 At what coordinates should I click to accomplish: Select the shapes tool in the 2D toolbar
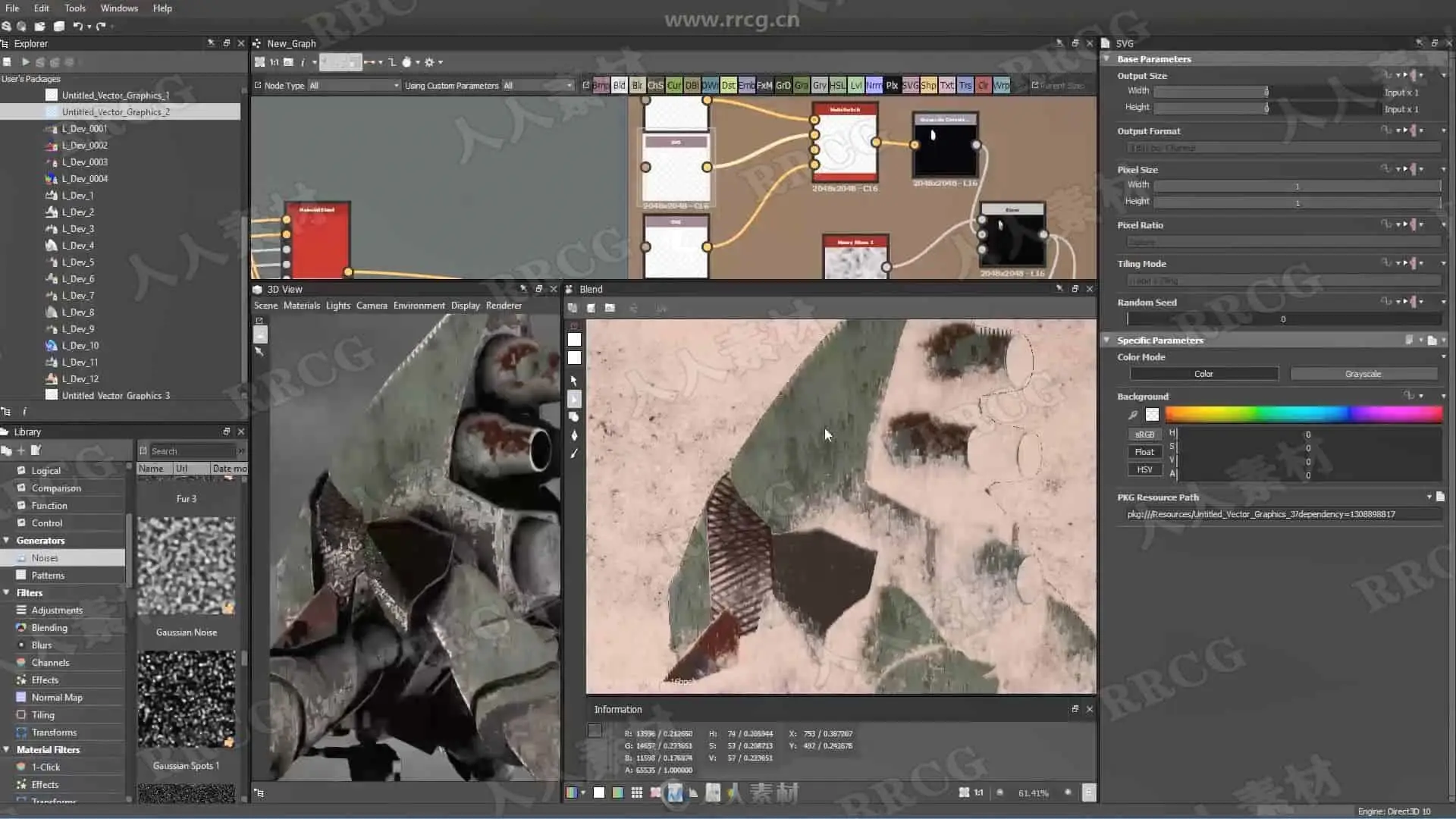574,417
